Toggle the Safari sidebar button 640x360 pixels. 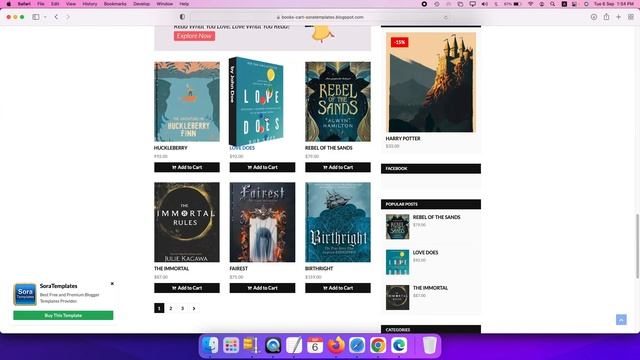(x=36, y=17)
